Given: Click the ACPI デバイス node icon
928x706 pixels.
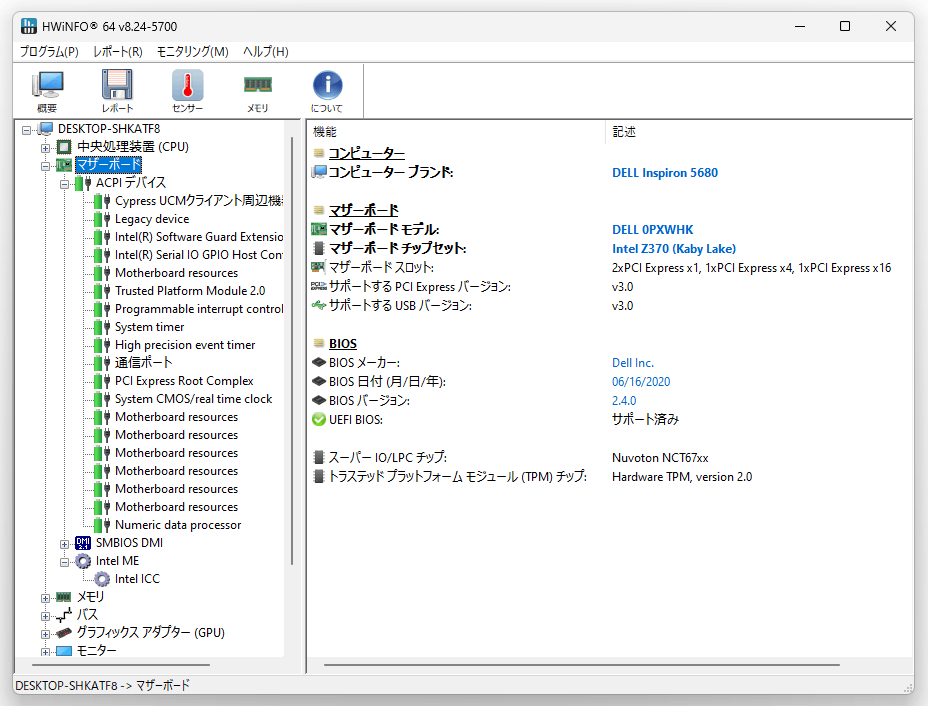Looking at the screenshot, I should point(83,183).
